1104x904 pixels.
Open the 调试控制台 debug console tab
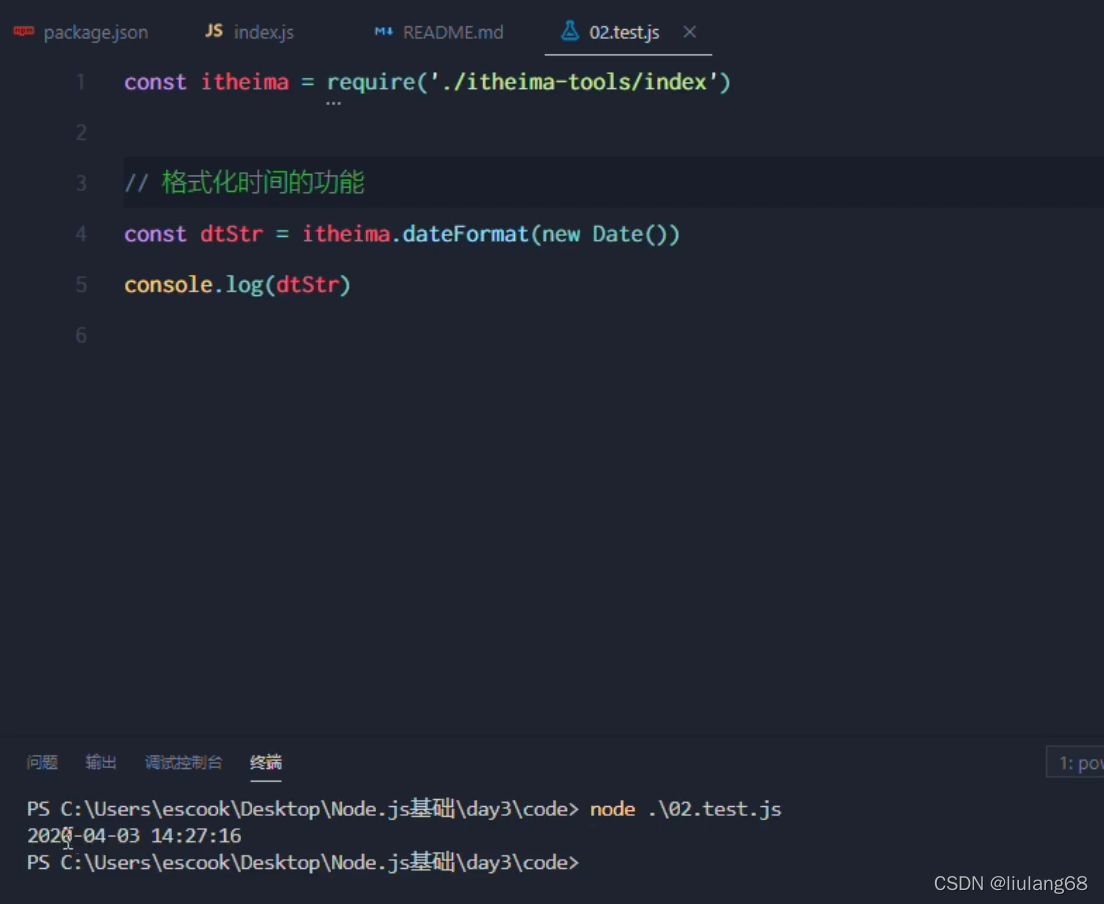(184, 762)
